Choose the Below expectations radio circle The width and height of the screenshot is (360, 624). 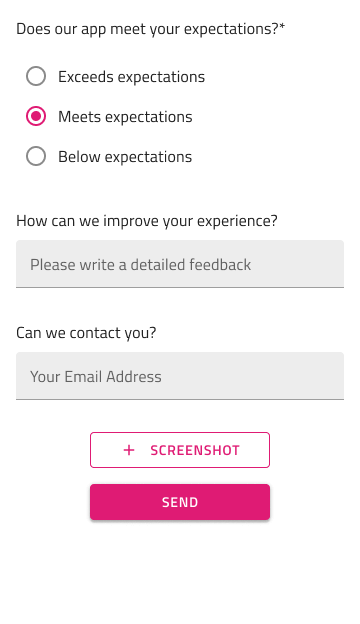click(36, 156)
